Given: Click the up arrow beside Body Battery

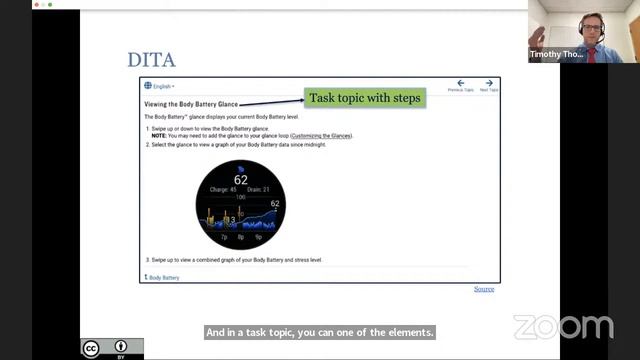Looking at the screenshot, I should click(146, 277).
